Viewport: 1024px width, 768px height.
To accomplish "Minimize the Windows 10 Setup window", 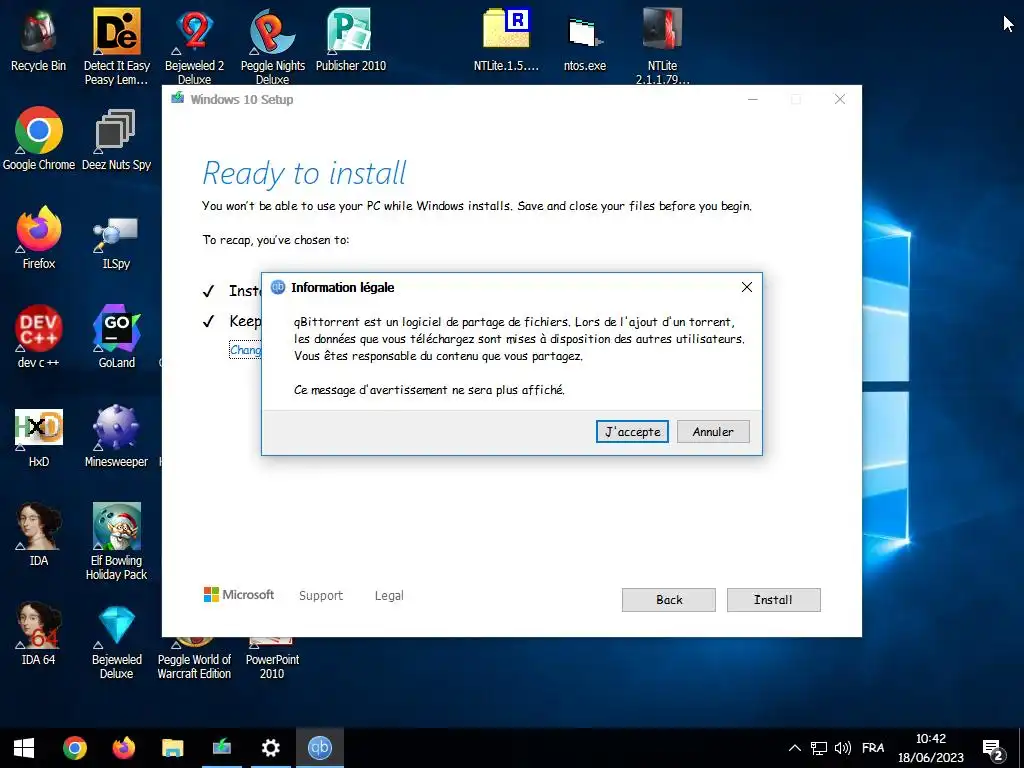I will pos(752,99).
